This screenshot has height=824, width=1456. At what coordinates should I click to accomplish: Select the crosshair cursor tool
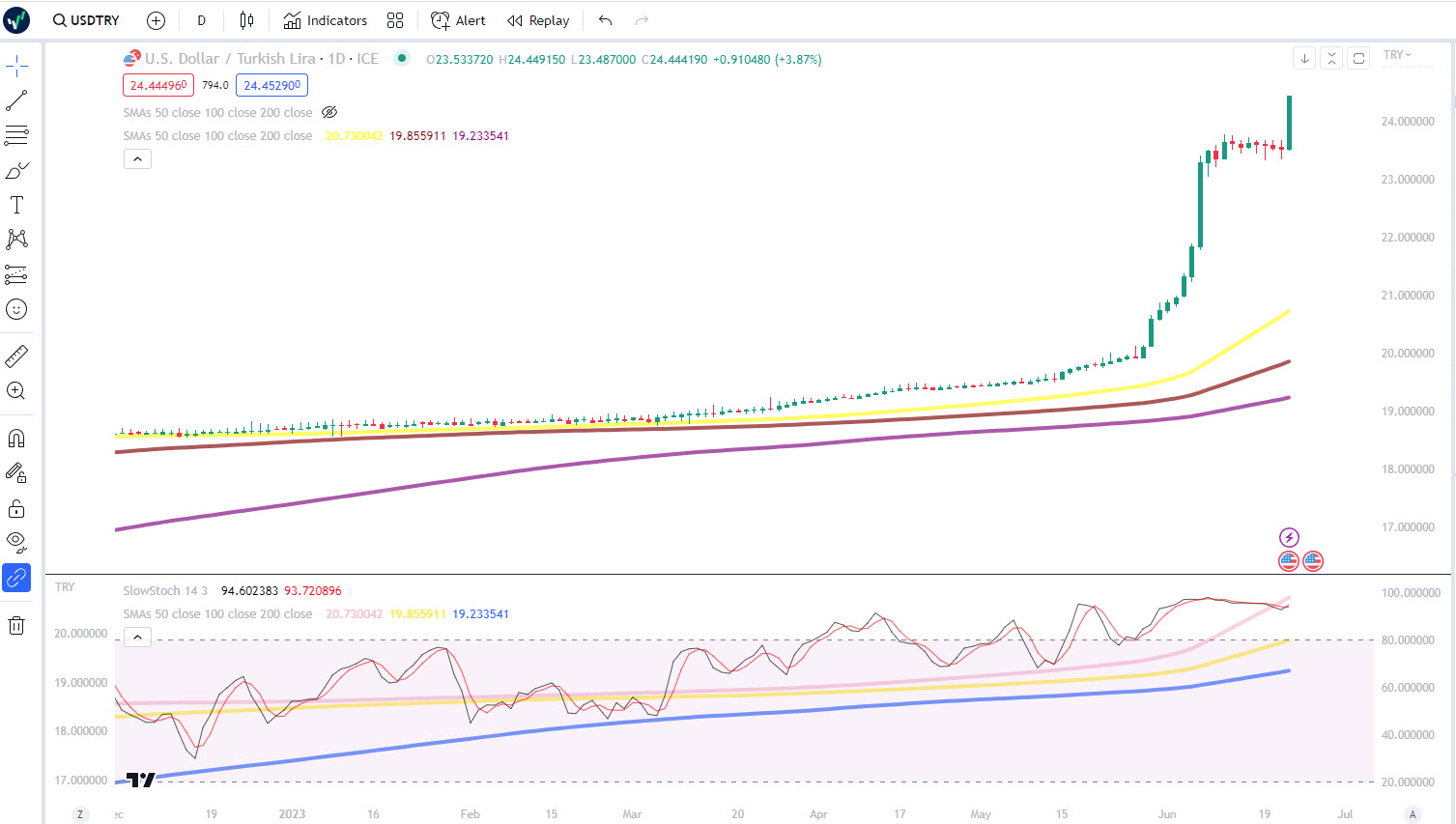point(16,66)
